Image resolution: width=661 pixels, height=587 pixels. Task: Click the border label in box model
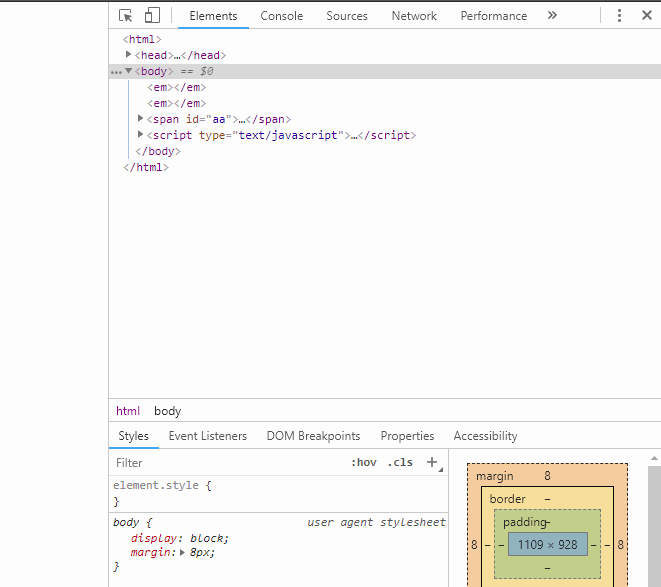[x=508, y=499]
